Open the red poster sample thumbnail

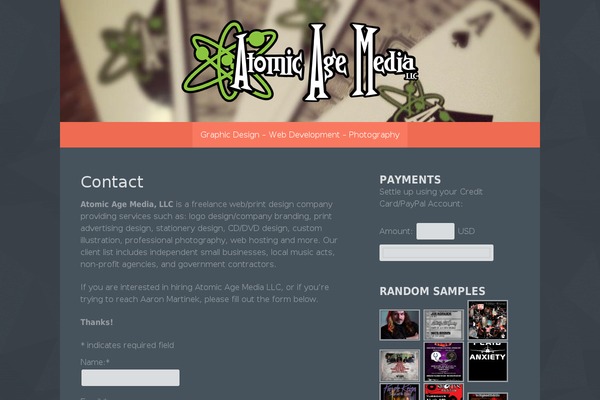pos(443,392)
